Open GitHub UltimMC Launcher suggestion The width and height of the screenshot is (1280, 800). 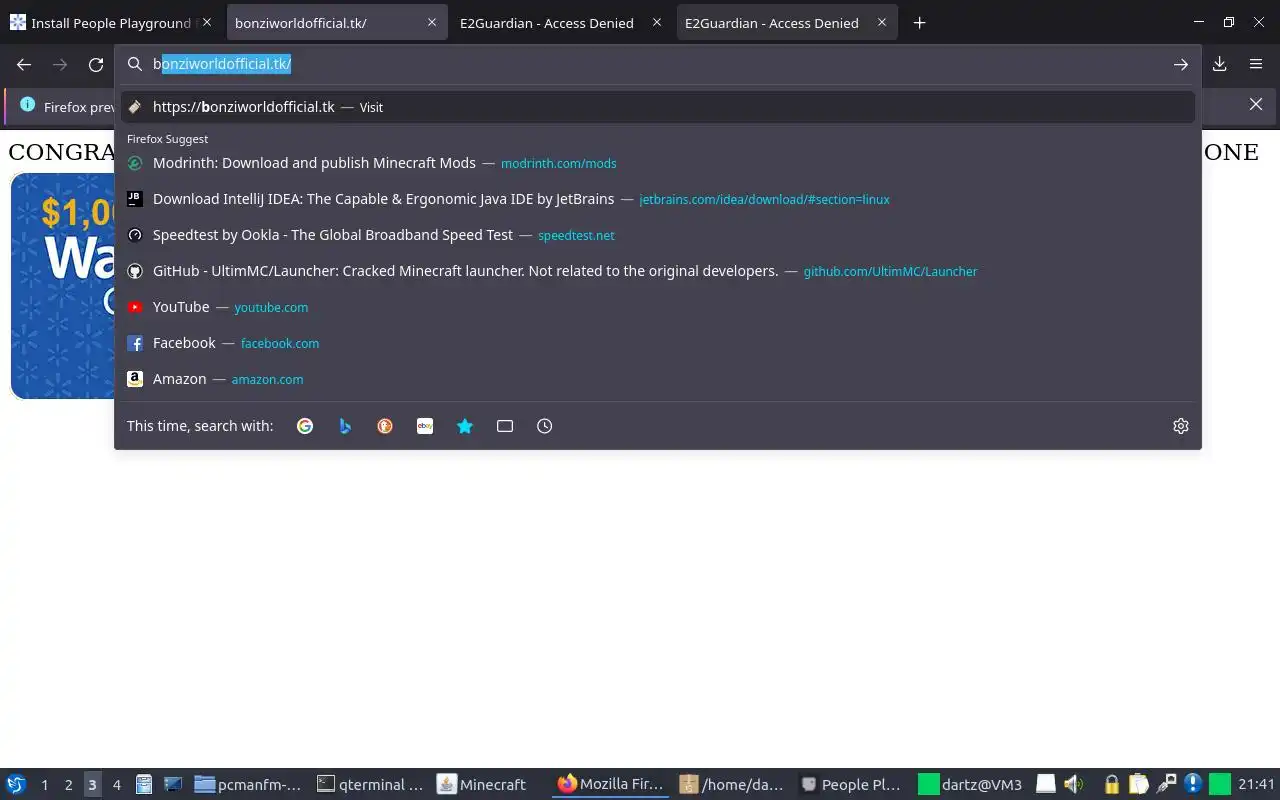point(658,271)
